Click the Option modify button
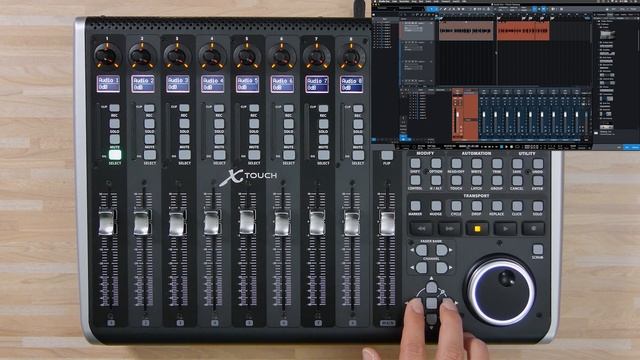640x360 pixels. click(x=436, y=163)
